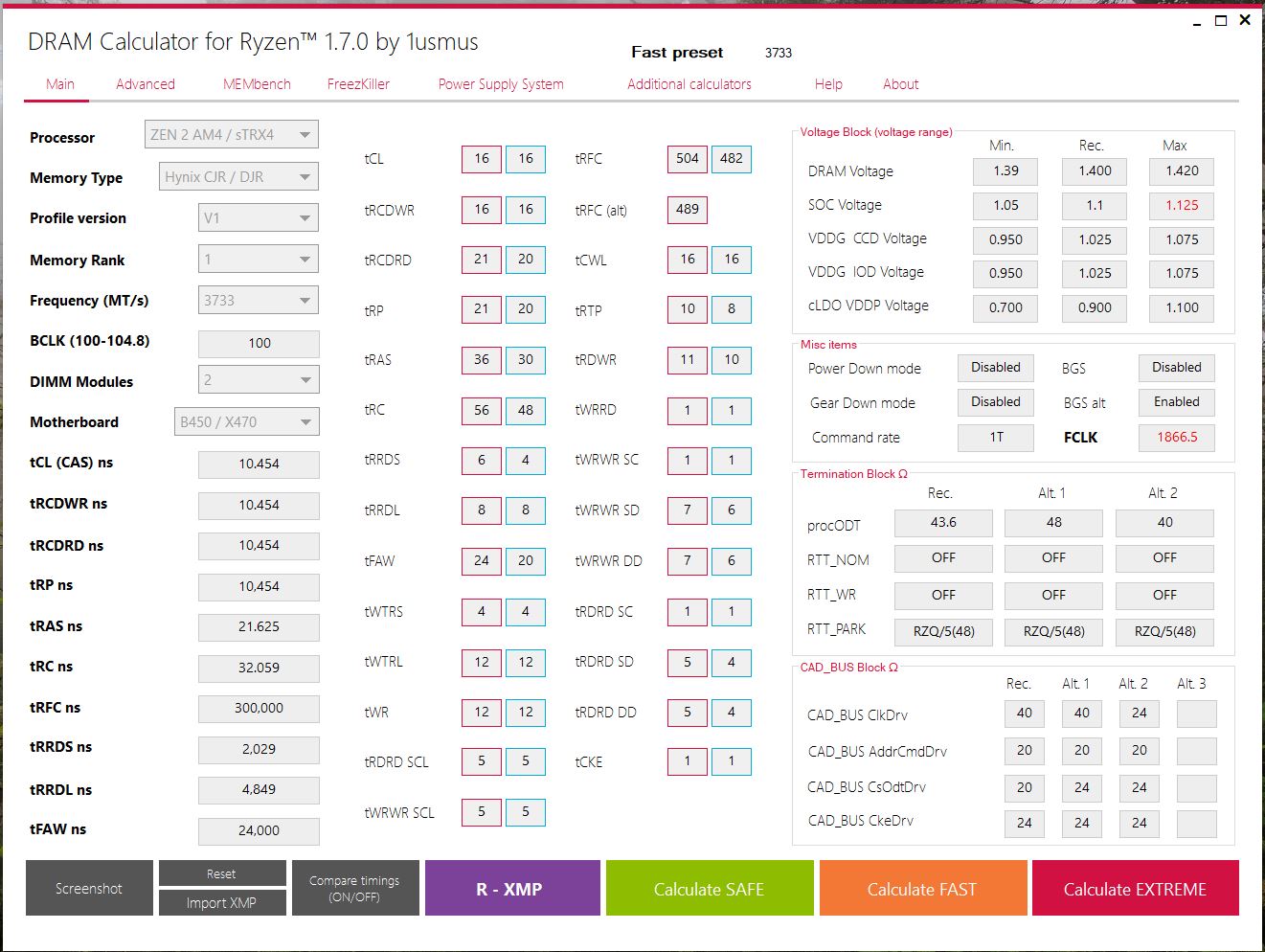Click the R - XMP button

pyautogui.click(x=512, y=888)
